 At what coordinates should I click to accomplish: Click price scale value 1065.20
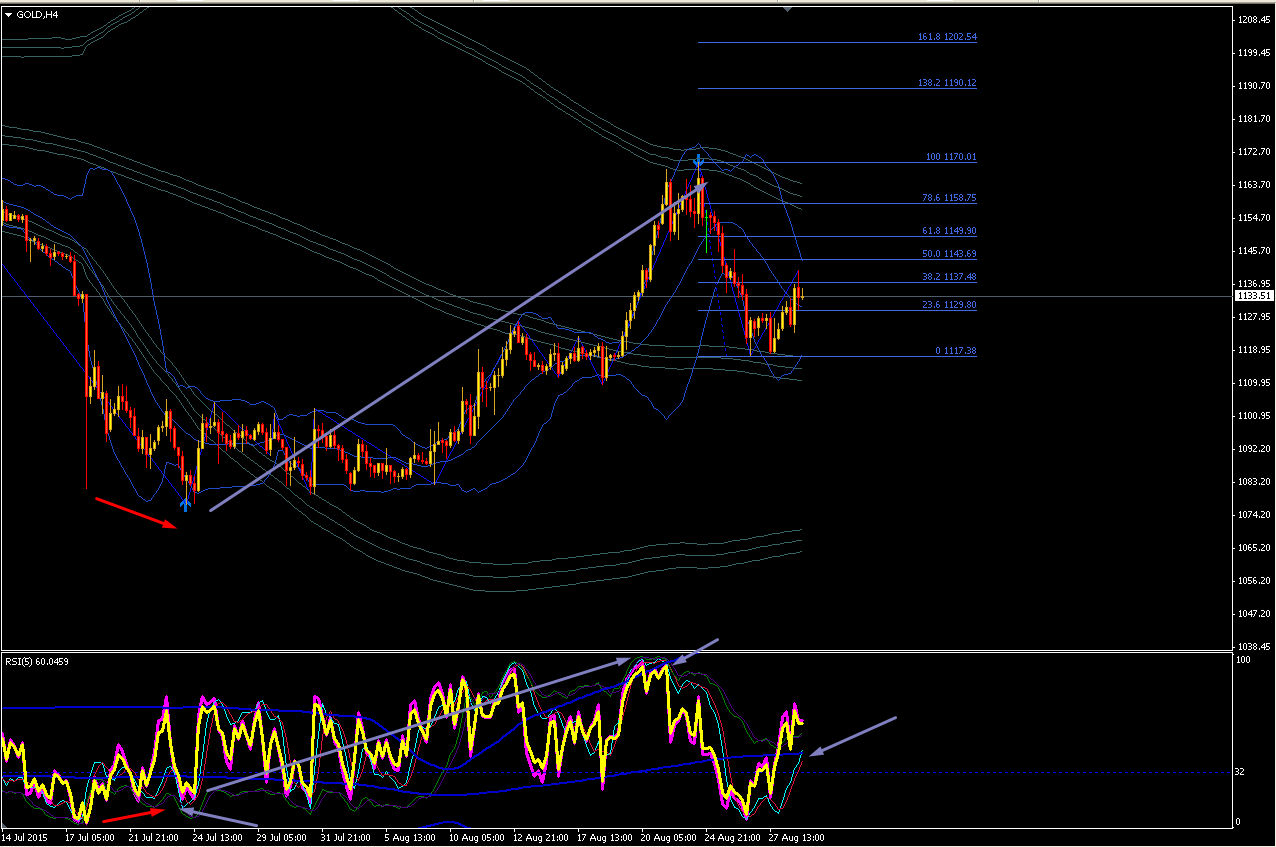tap(1253, 548)
